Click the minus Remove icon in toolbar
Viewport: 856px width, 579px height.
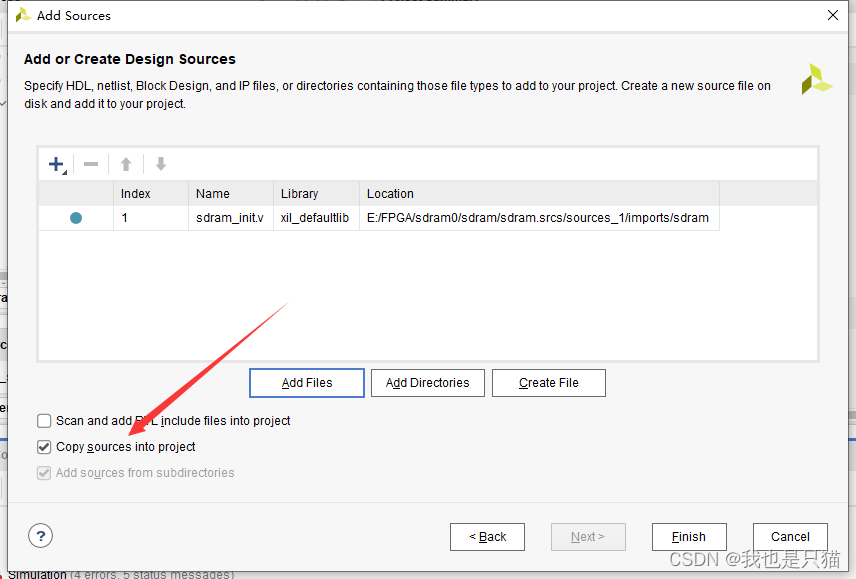tap(91, 164)
